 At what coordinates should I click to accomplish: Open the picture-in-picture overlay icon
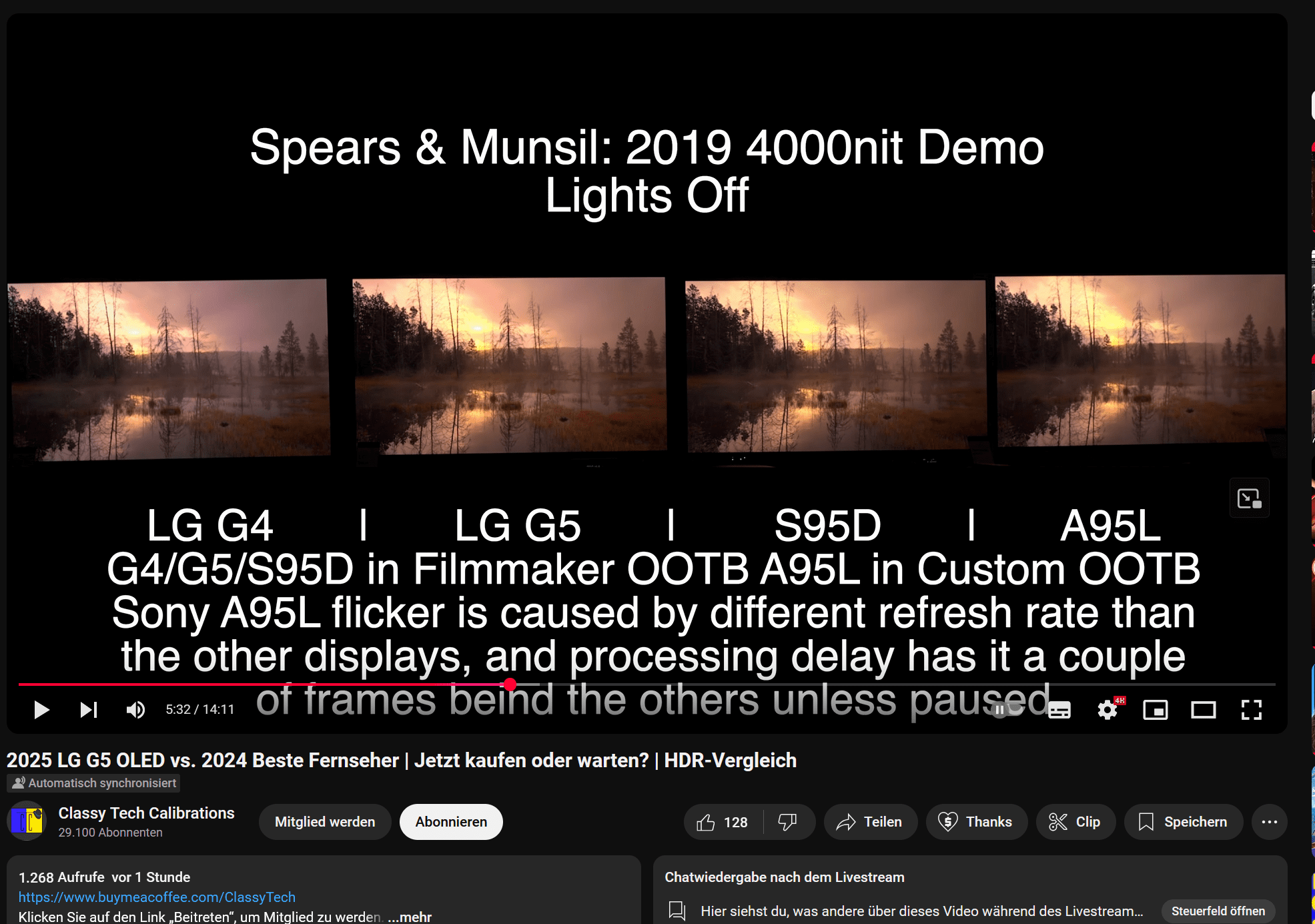coord(1249,498)
